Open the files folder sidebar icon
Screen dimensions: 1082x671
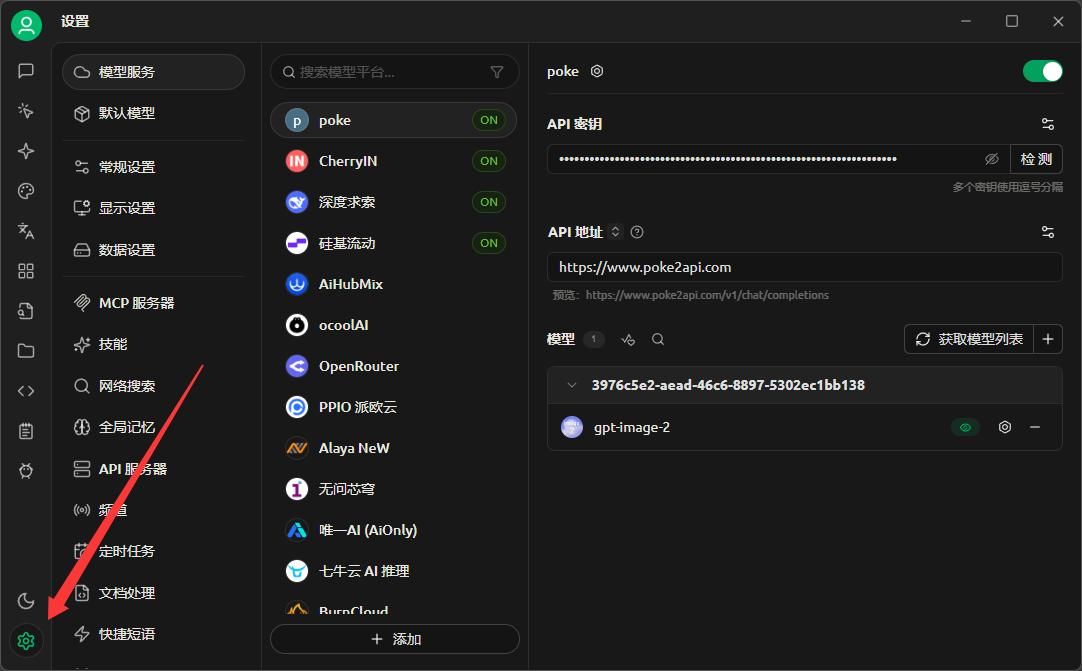coord(26,351)
